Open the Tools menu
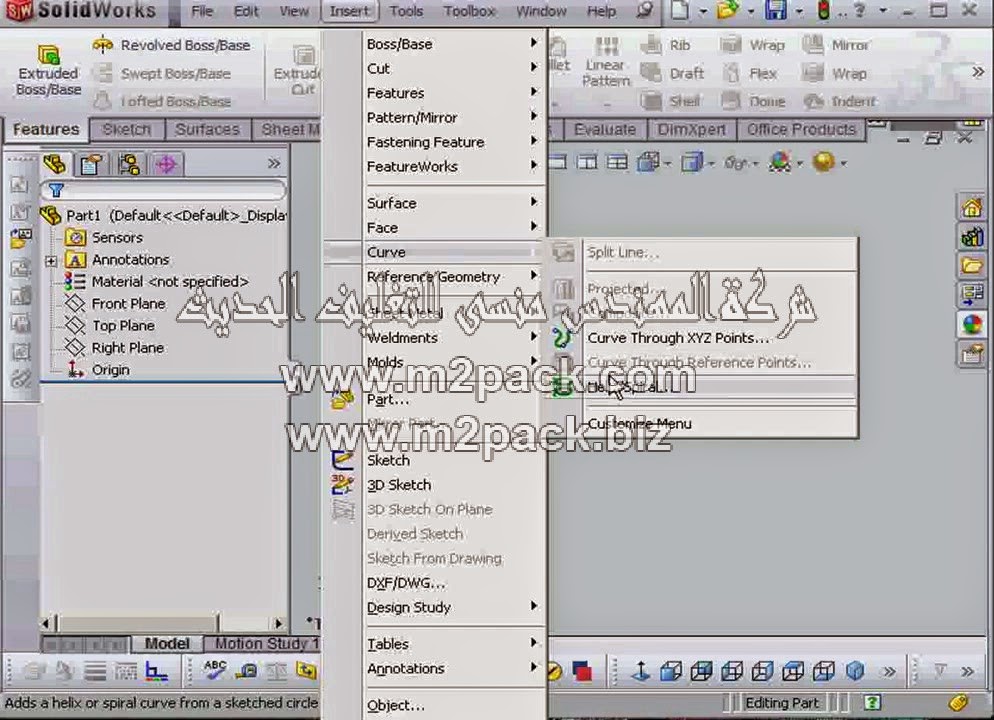This screenshot has width=994, height=720. (x=406, y=11)
